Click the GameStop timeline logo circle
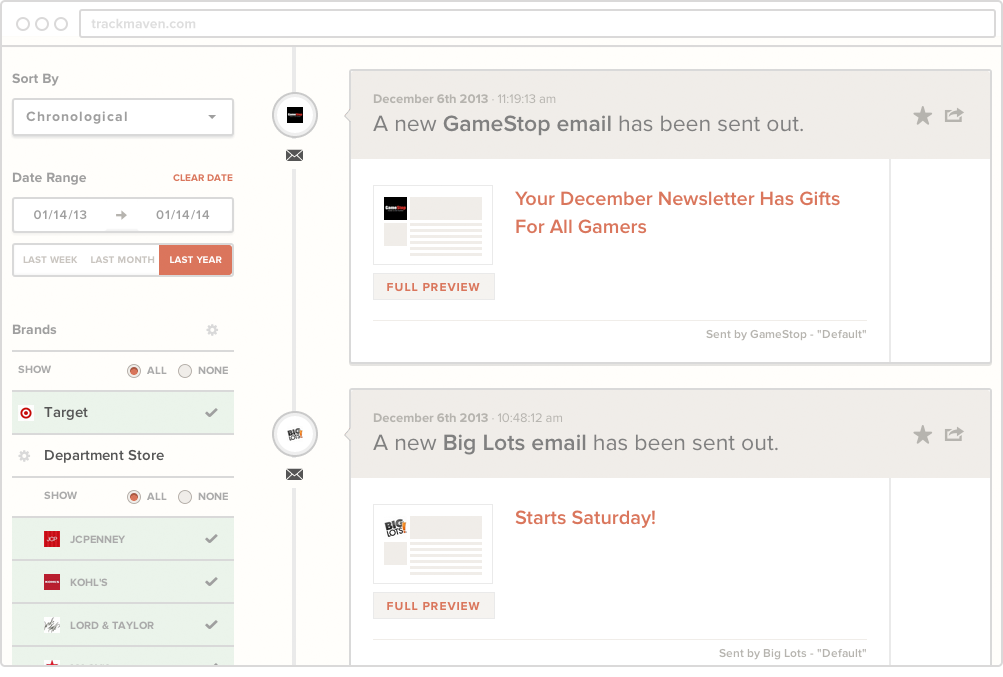Viewport: 1003px width, 677px height. [295, 115]
